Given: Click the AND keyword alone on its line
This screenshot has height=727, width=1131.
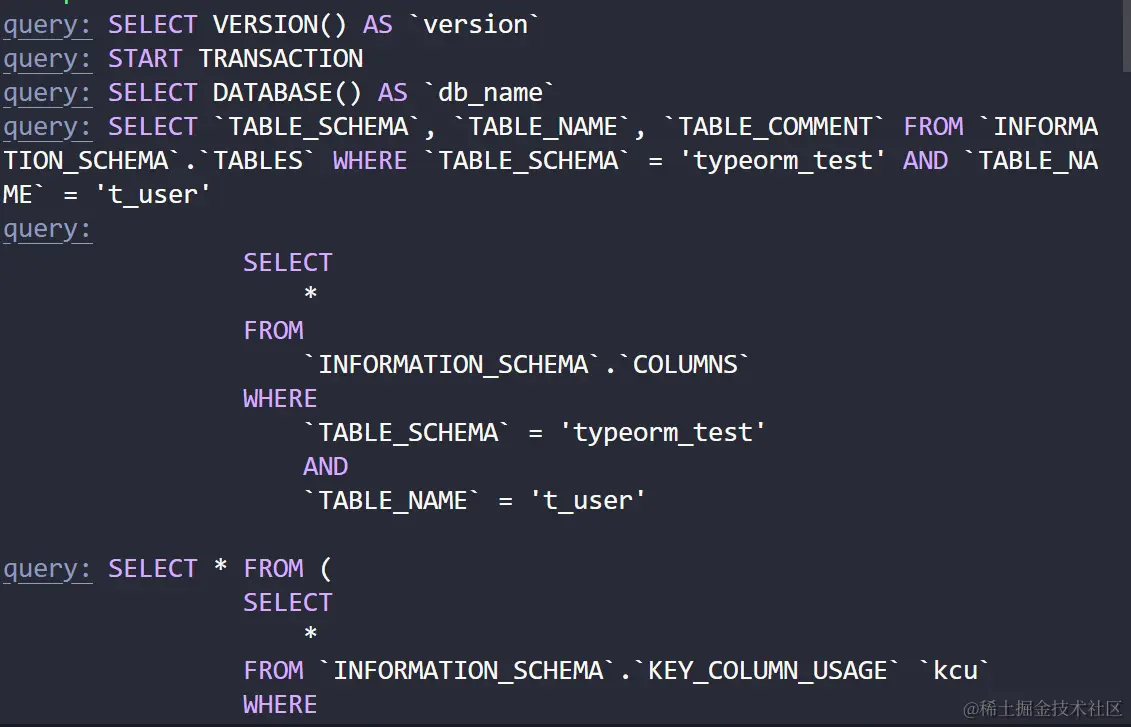Looking at the screenshot, I should click(x=325, y=466).
